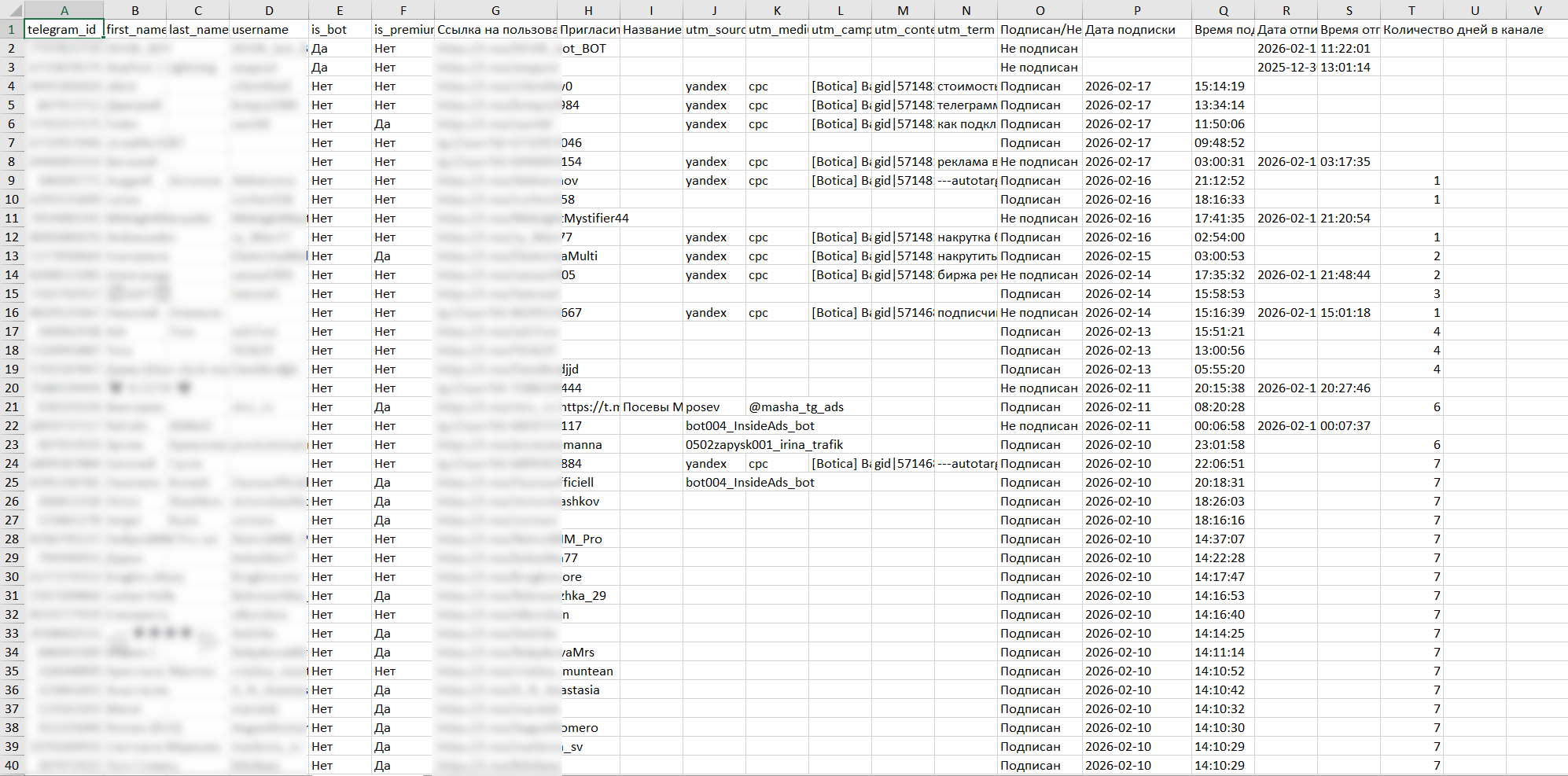Click row header 21
This screenshot has width=1568, height=776.
[x=12, y=406]
